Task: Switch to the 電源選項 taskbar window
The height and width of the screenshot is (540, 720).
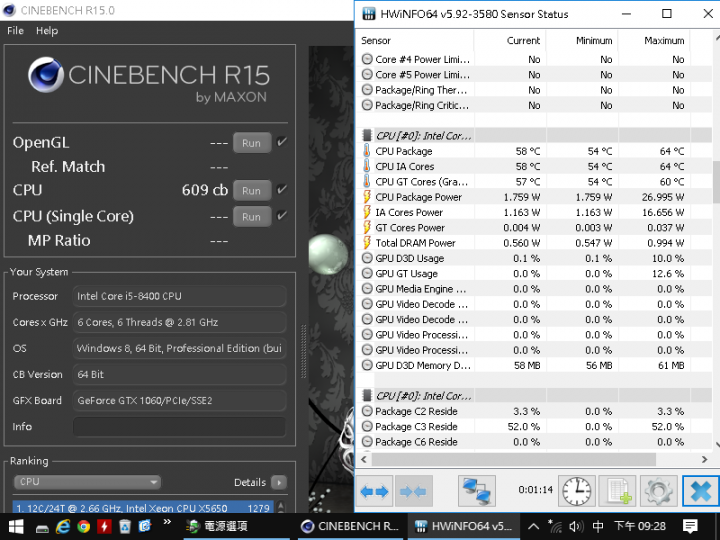Action: (237, 526)
